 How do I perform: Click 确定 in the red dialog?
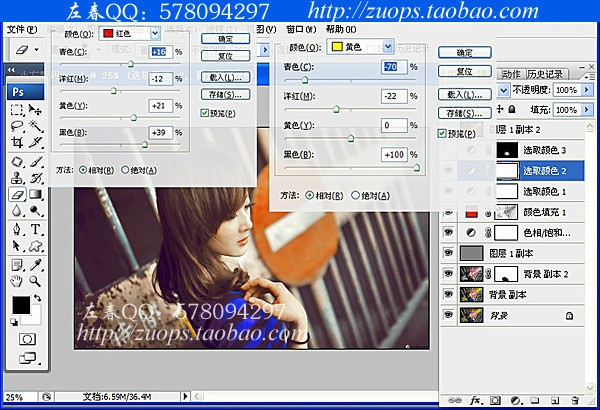pyautogui.click(x=225, y=39)
